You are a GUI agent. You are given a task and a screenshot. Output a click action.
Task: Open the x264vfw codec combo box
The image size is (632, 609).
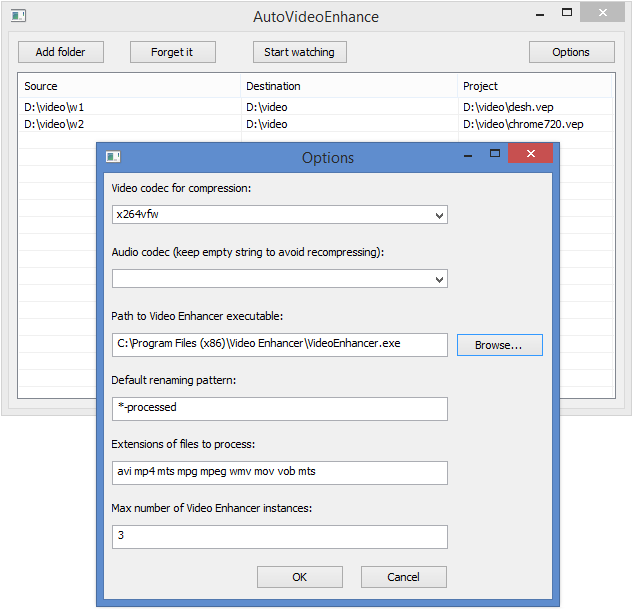point(280,215)
